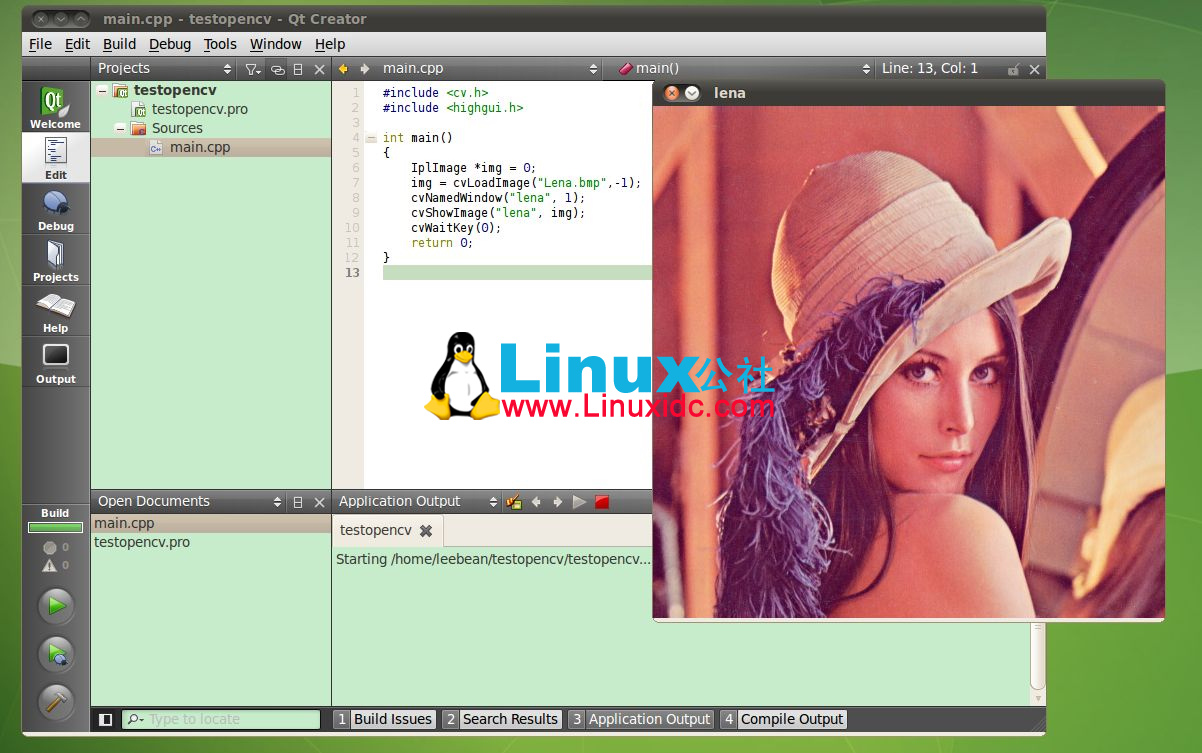Toggle synchronize with editor in Projects panel
1202x753 pixels.
tap(276, 68)
